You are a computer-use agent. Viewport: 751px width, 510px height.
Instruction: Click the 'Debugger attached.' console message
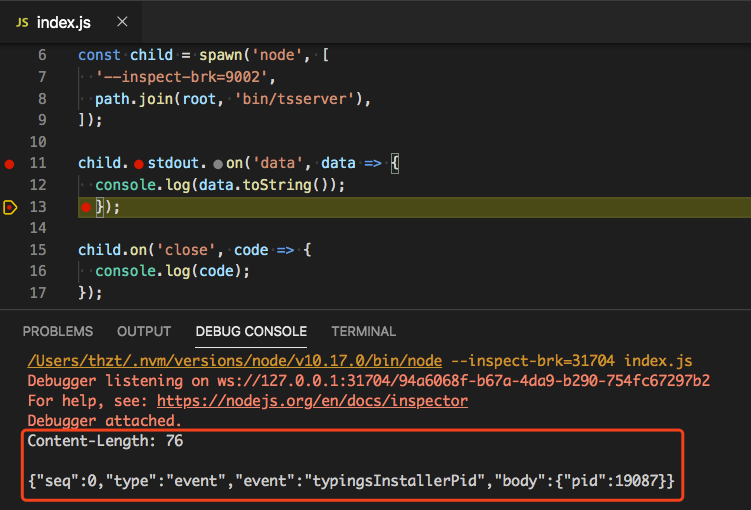tap(104, 421)
